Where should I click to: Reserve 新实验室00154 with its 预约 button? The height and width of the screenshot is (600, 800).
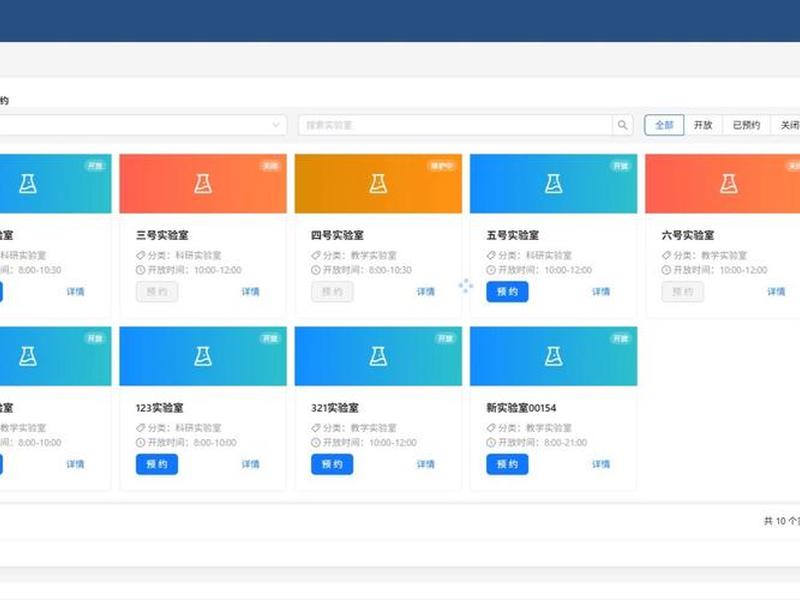click(x=507, y=464)
